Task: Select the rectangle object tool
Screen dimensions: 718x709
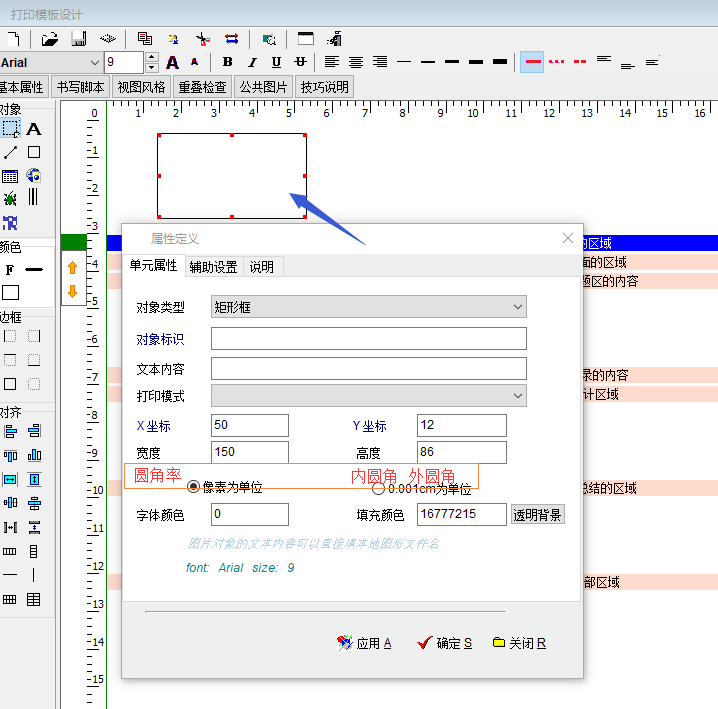Action: pyautogui.click(x=34, y=152)
